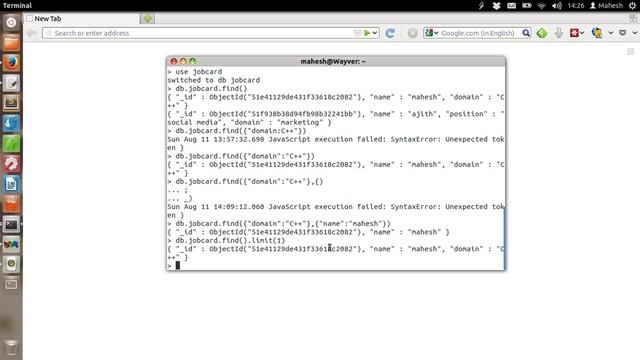Image resolution: width=640 pixels, height=360 pixels.
Task: Click the 'social media' marketing result line
Action: [x=249, y=122]
